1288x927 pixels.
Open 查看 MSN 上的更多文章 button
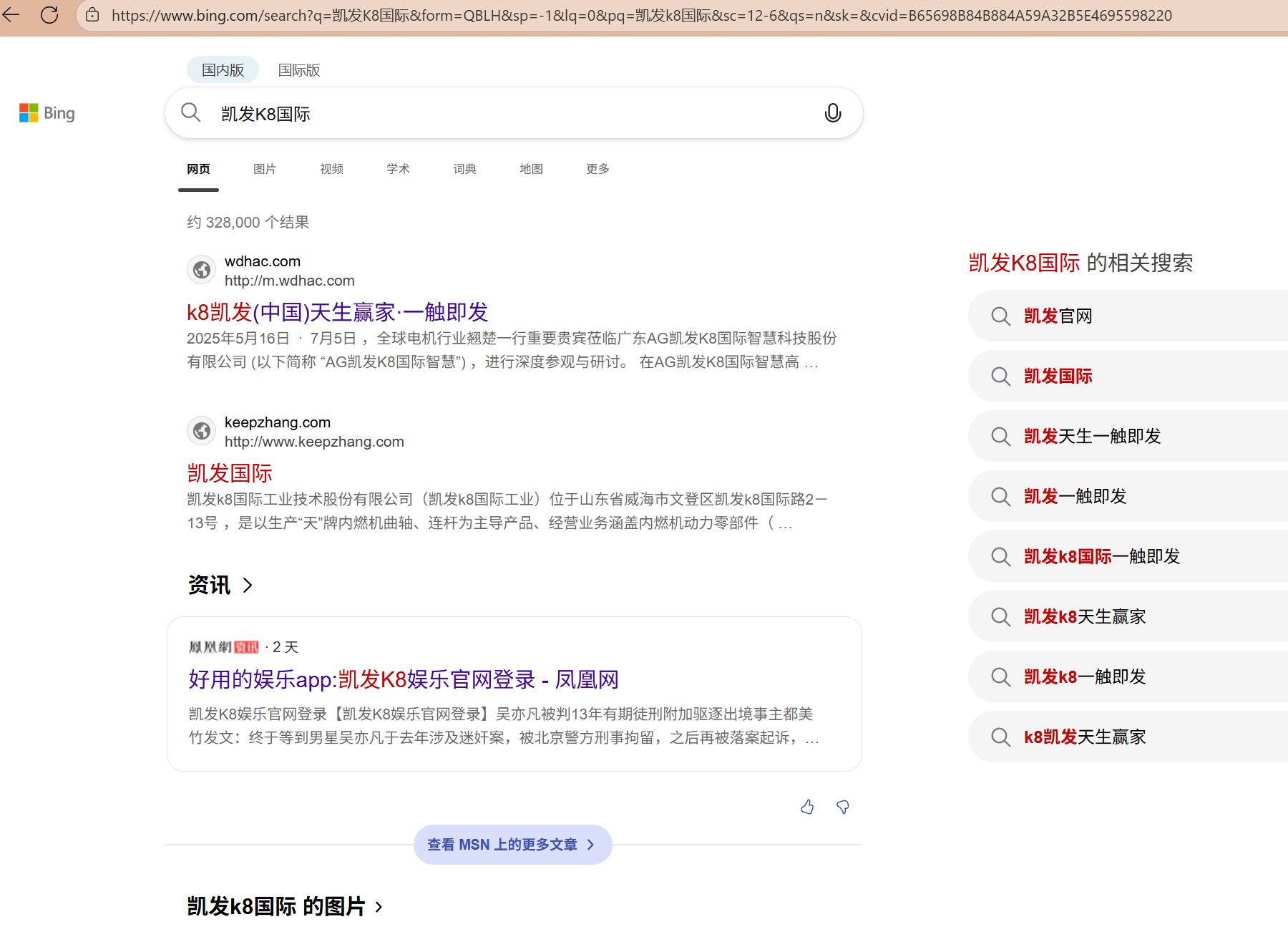click(x=512, y=845)
